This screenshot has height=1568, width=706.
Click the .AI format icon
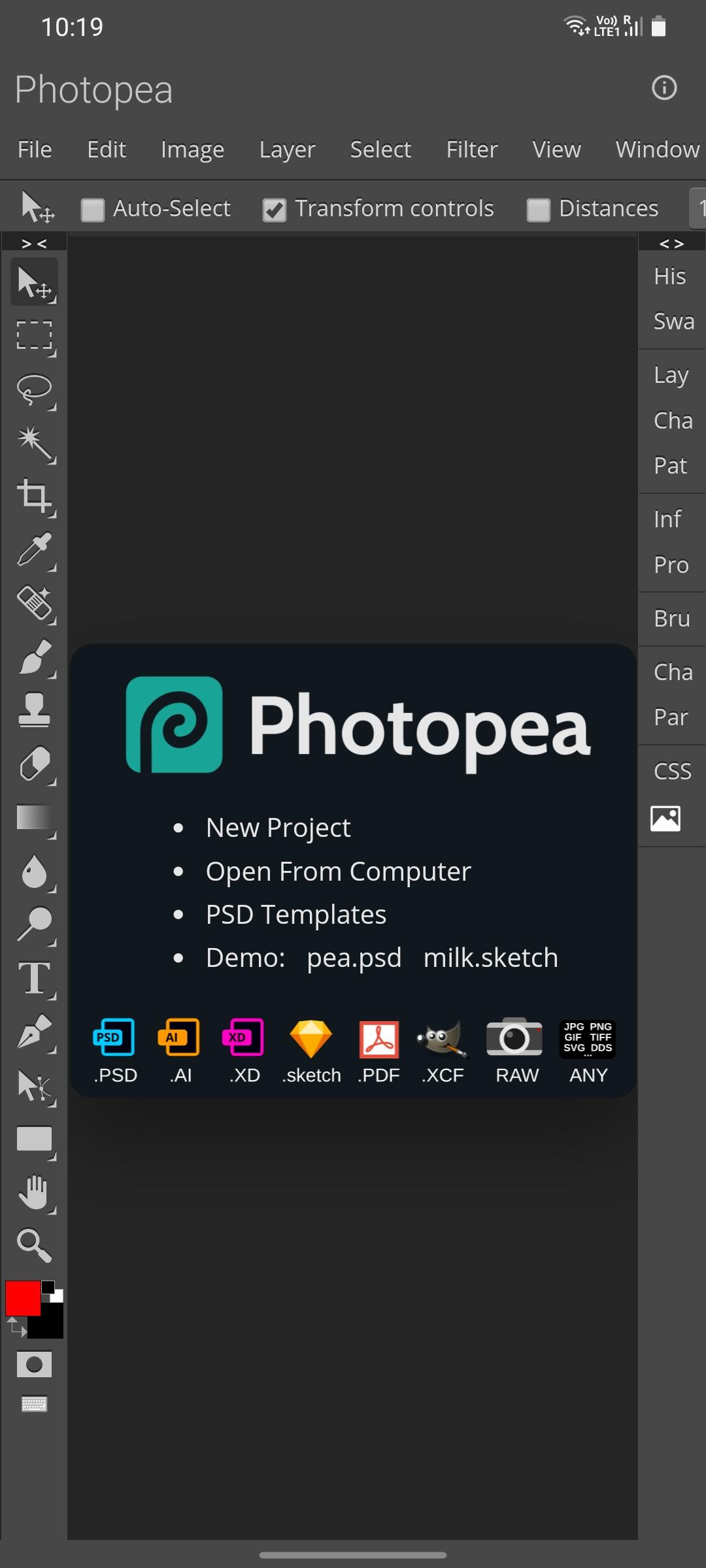(x=180, y=1051)
